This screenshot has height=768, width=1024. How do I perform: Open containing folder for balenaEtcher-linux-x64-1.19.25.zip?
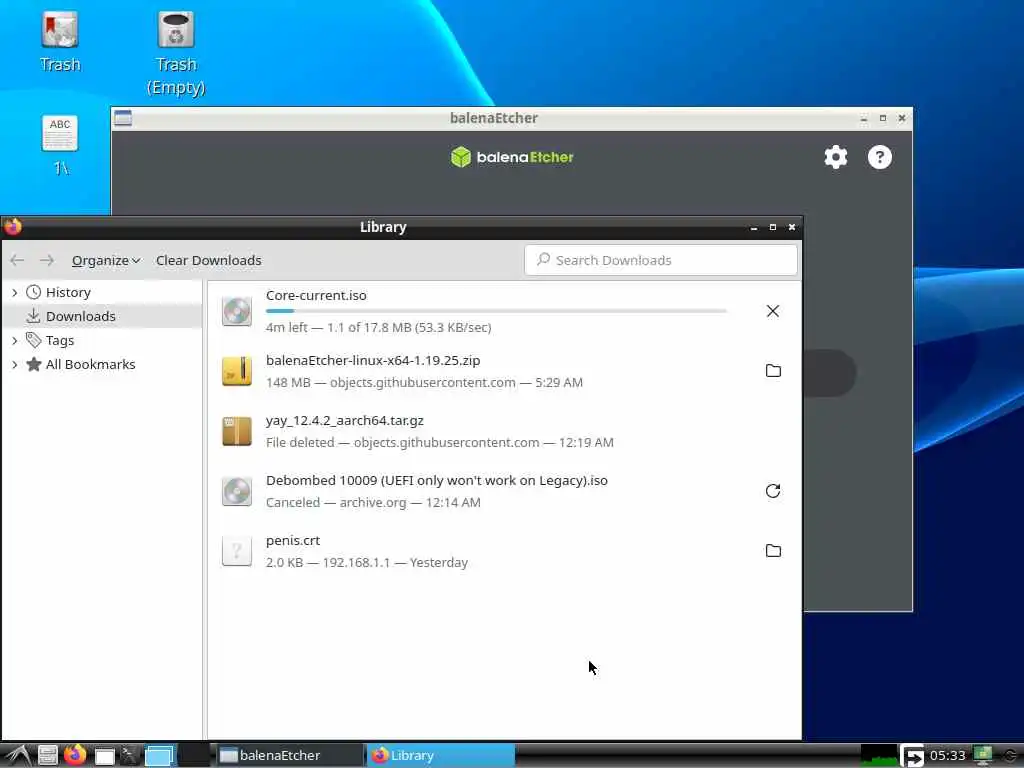pos(773,371)
